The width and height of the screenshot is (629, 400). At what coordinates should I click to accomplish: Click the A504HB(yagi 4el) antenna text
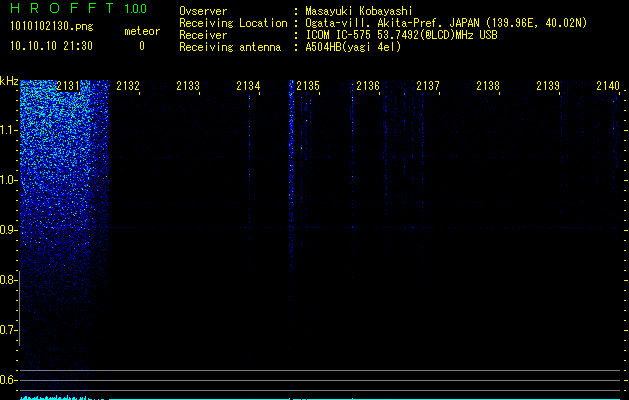353,47
